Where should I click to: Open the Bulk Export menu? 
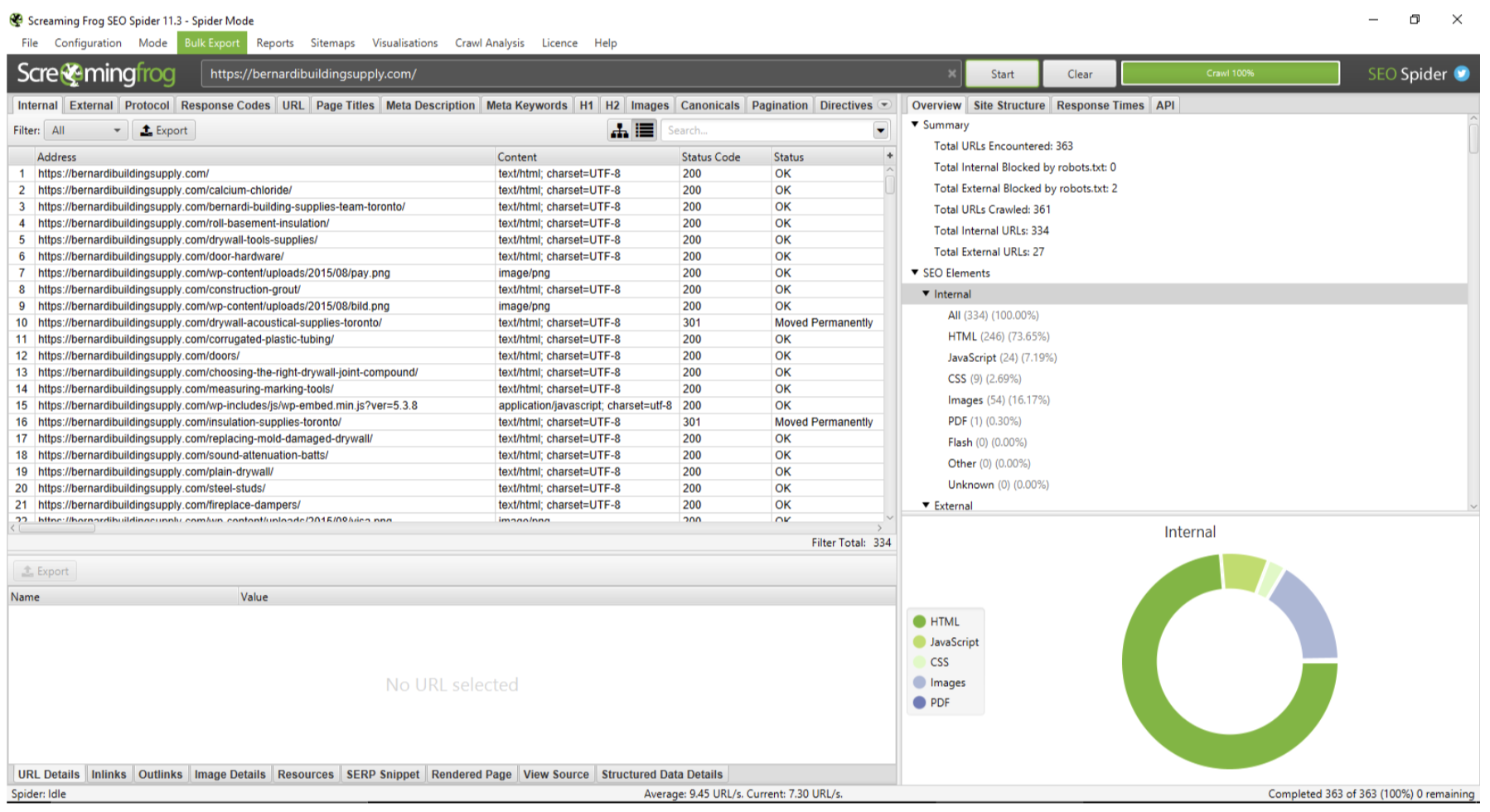click(211, 43)
